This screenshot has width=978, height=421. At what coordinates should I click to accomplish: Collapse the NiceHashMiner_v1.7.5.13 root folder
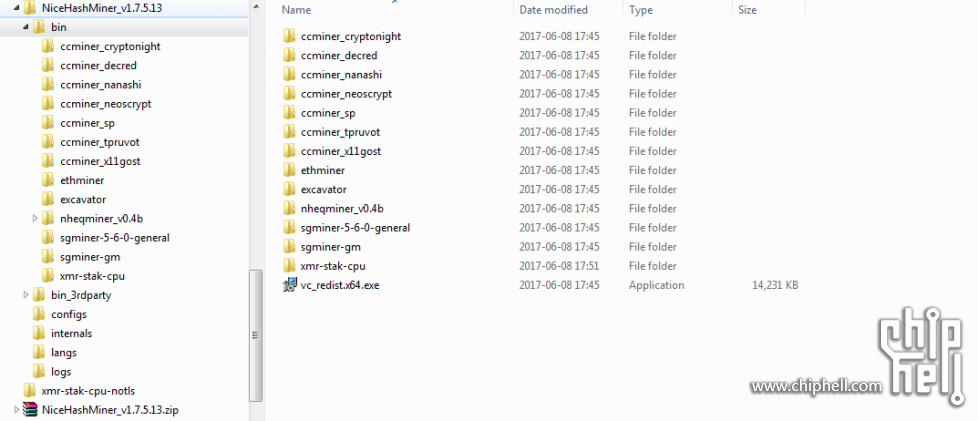pyautogui.click(x=16, y=9)
